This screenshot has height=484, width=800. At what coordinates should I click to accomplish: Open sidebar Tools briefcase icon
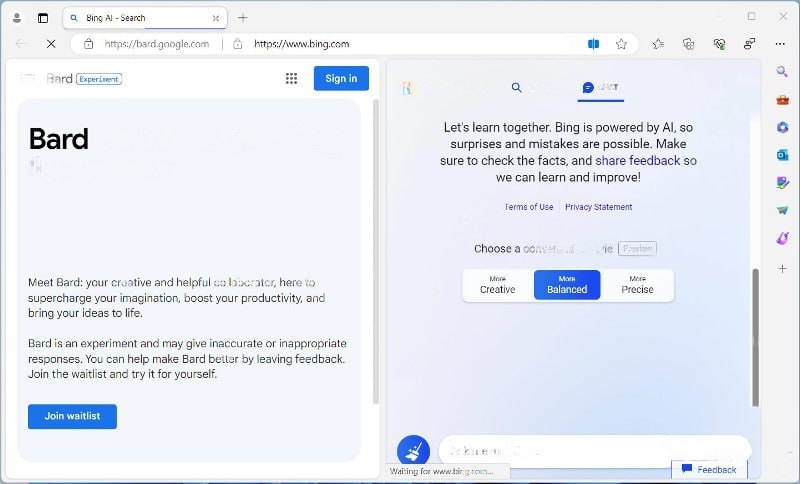(x=782, y=99)
